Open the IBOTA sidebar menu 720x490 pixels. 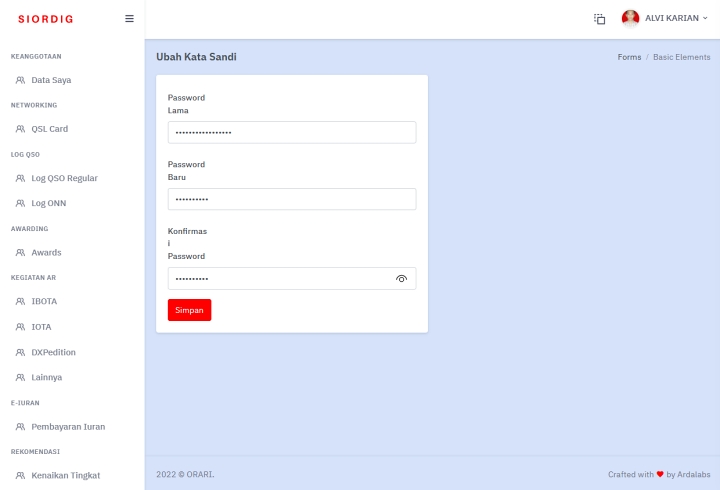tap(44, 301)
